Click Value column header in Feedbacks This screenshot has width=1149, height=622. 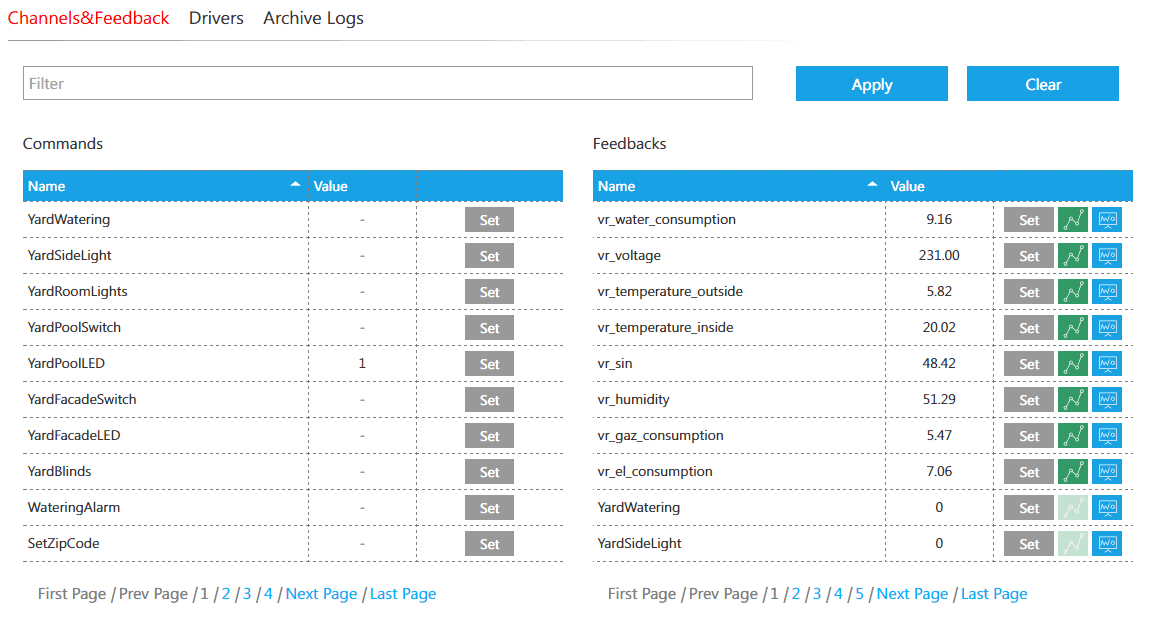click(907, 186)
